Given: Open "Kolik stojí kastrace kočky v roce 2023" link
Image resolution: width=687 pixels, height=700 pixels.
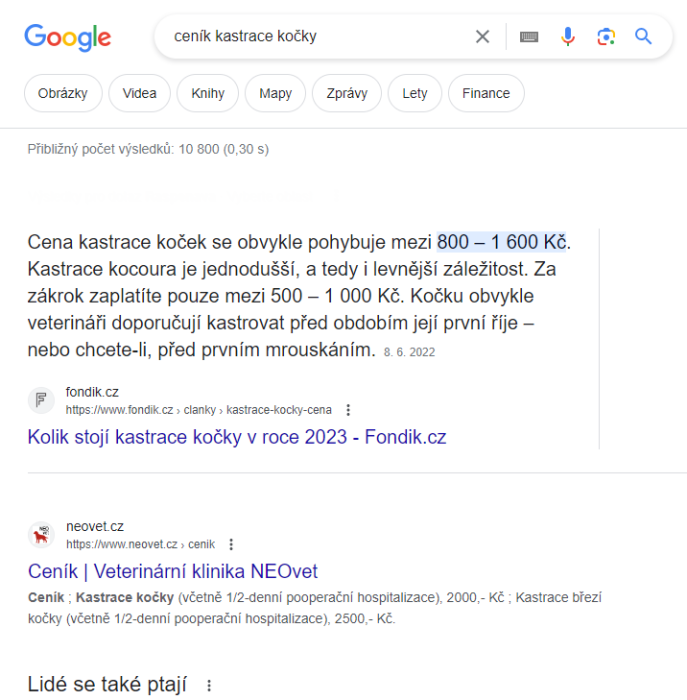Looking at the screenshot, I should (237, 437).
